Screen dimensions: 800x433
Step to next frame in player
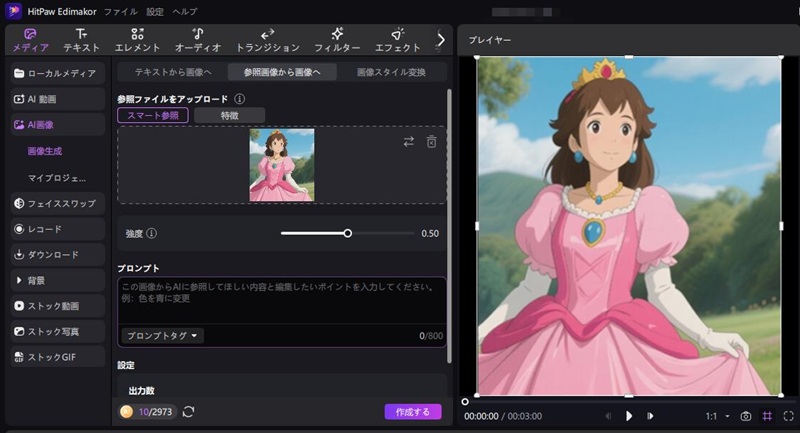(651, 416)
